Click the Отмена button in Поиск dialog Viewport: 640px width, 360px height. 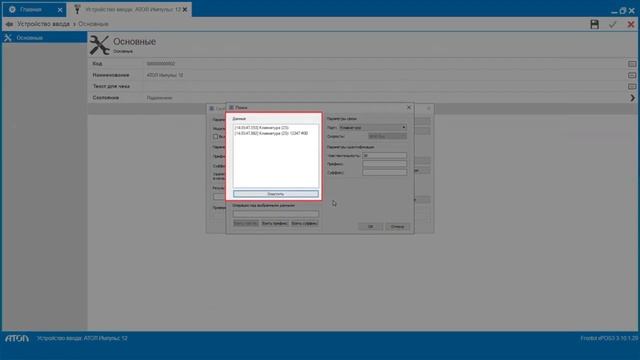coord(397,227)
